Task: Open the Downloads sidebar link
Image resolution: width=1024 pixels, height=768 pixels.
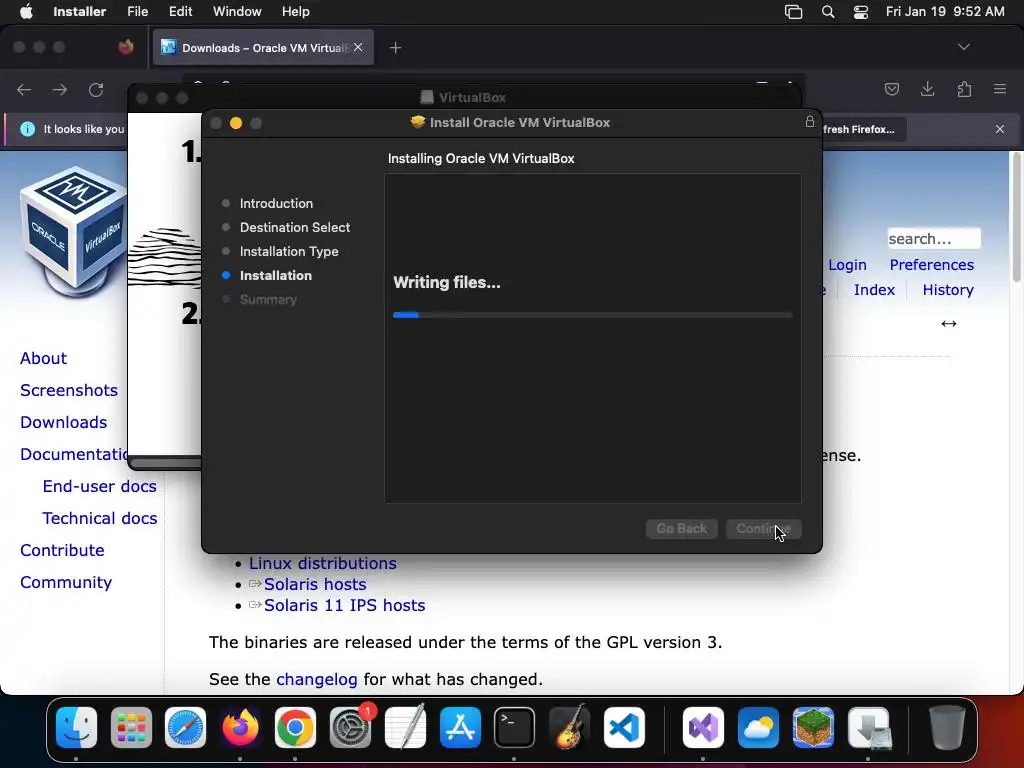Action: pyautogui.click(x=63, y=422)
